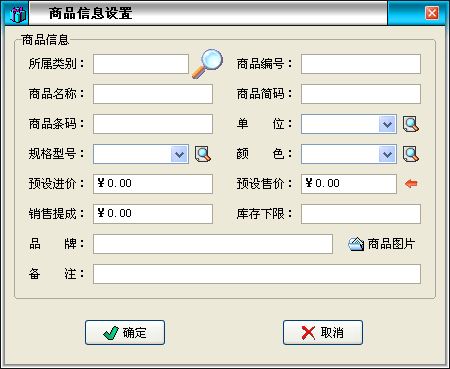This screenshot has height=369, width=450.
Task: Expand the 颜色 dropdown arrow
Action: coord(387,154)
